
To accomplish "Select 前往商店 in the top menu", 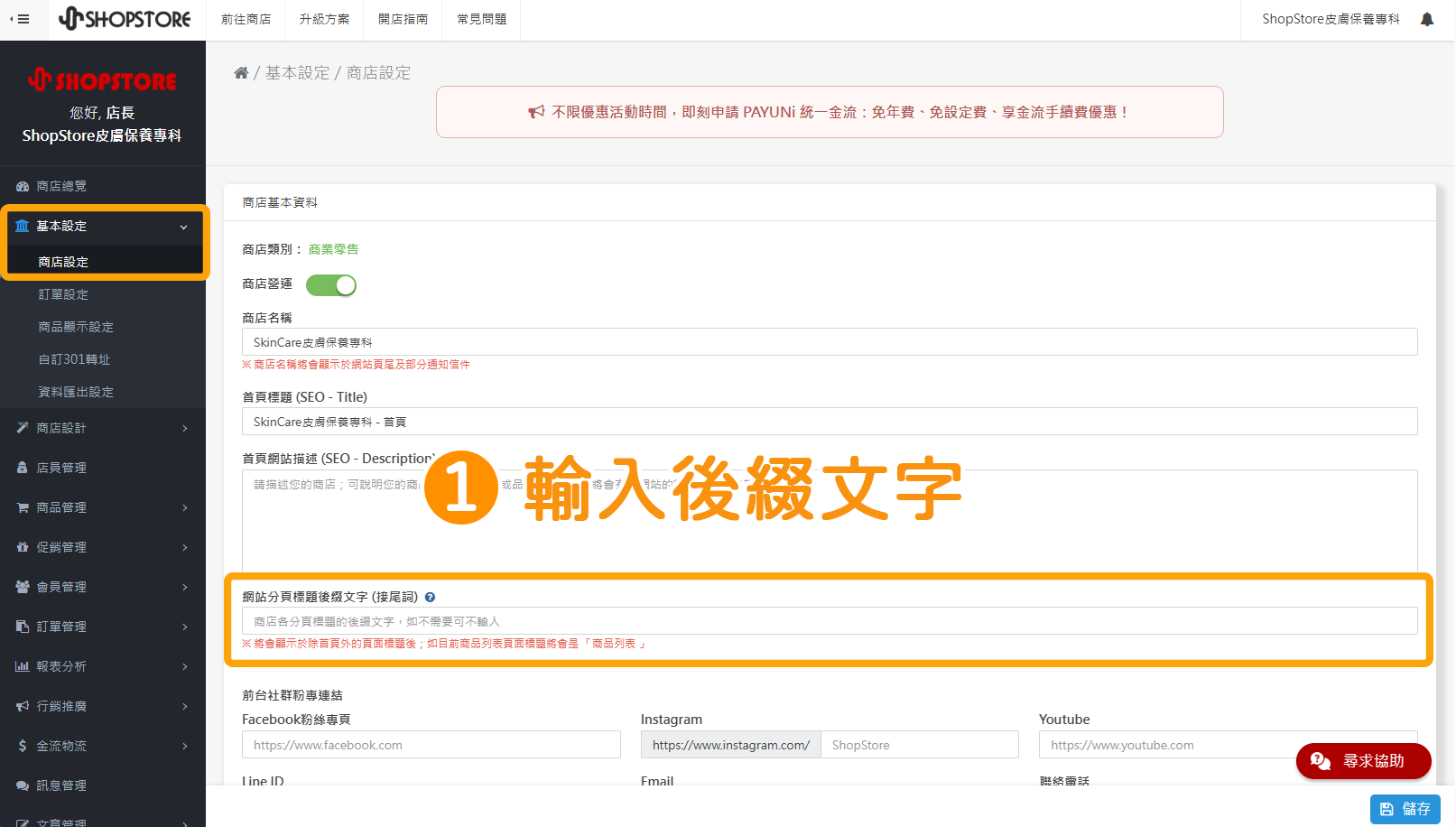I will (x=246, y=18).
